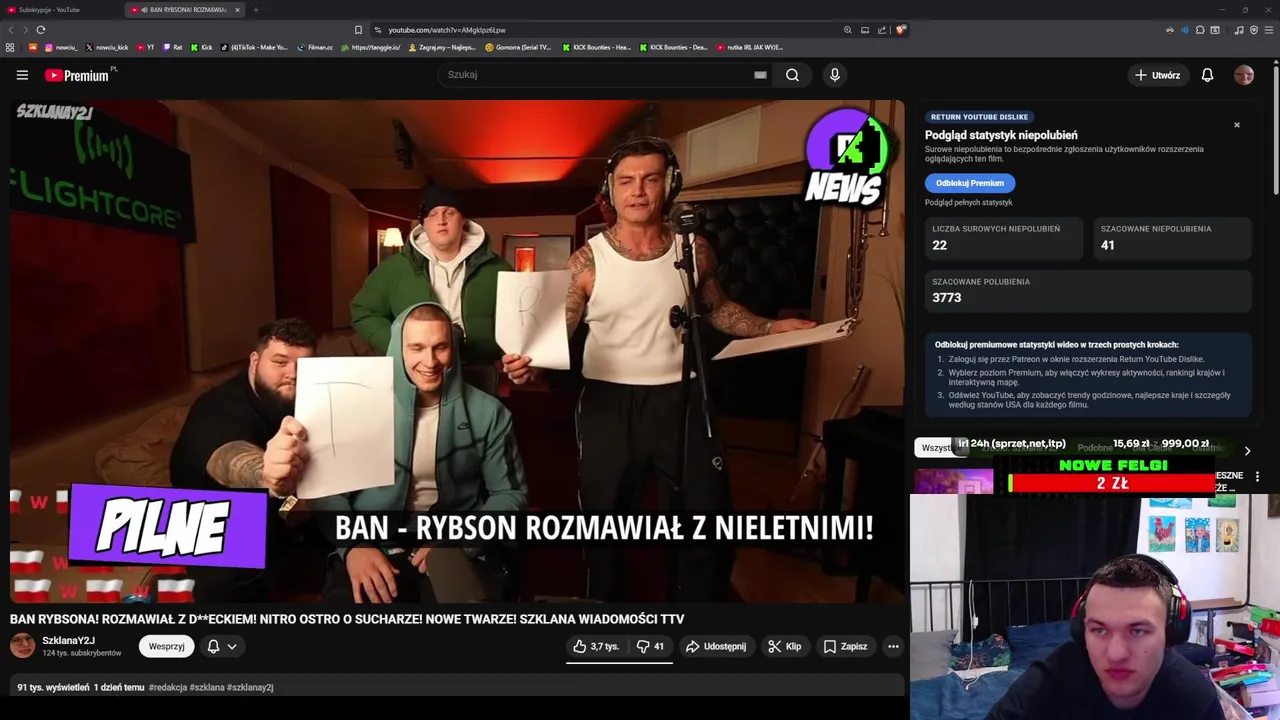Image resolution: width=1280 pixels, height=720 pixels.
Task: Click the magnifier search button
Action: (792, 75)
